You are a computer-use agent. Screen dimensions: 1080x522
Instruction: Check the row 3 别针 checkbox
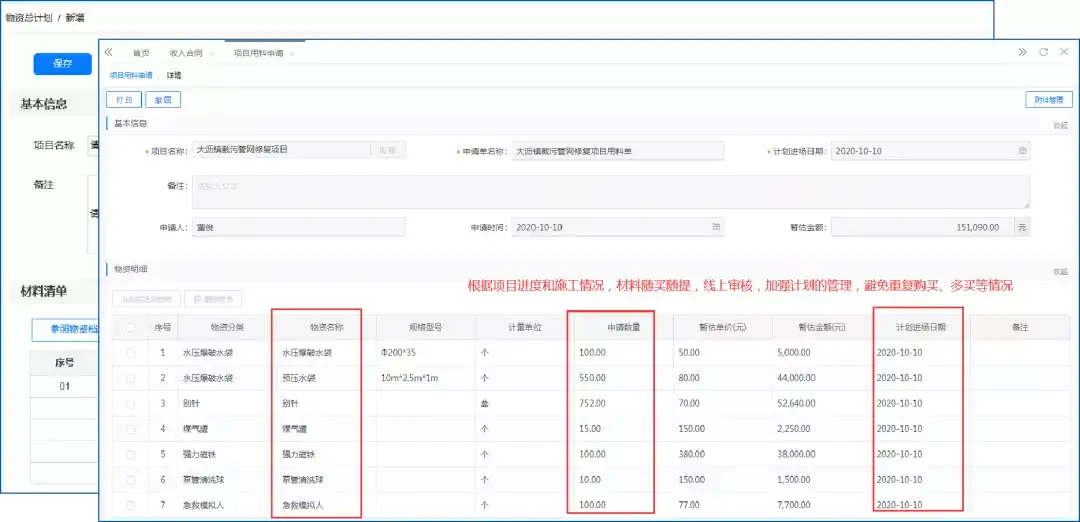[131, 404]
